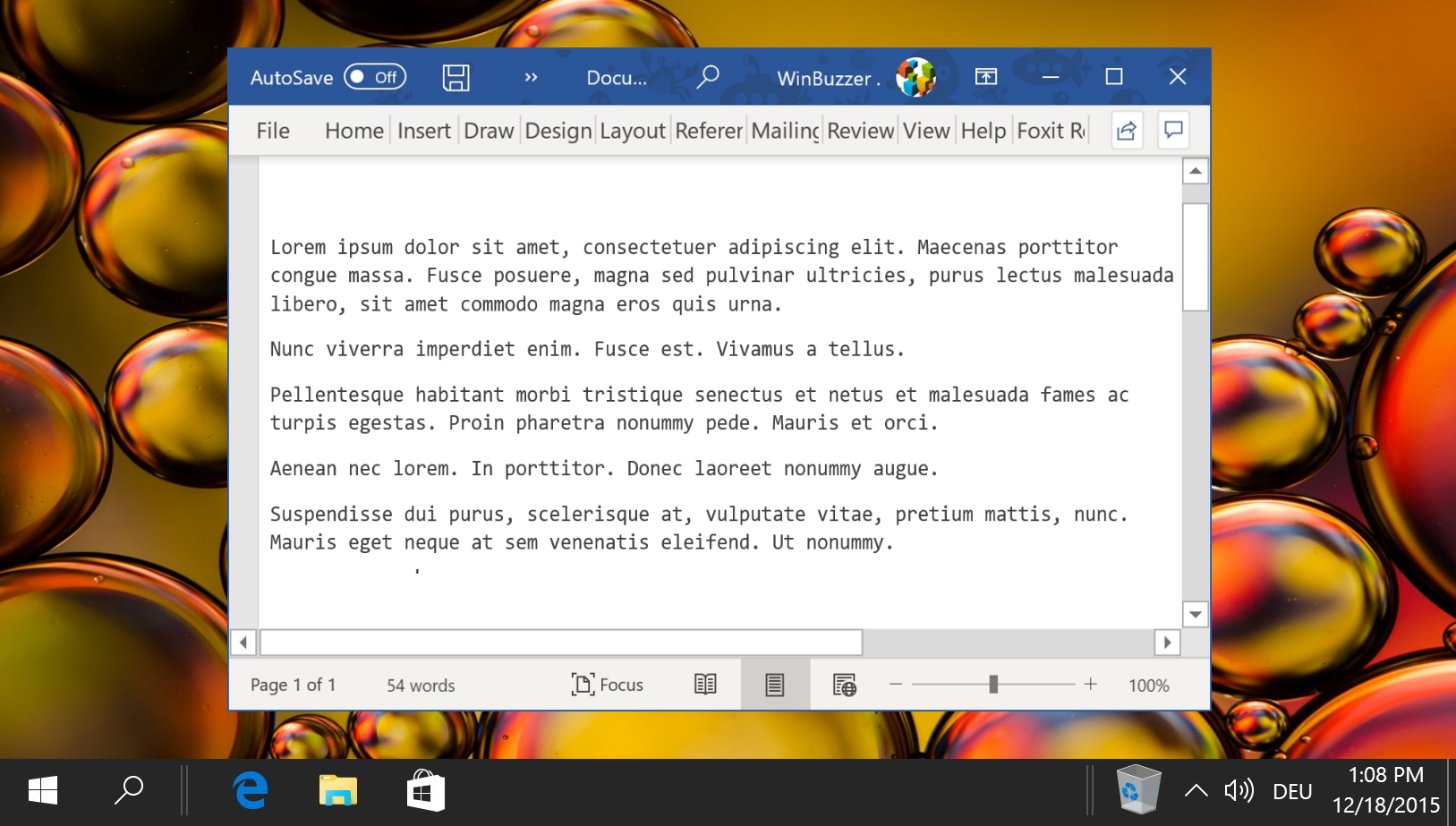
Task: Open Comments via the comment icon
Action: [1173, 130]
